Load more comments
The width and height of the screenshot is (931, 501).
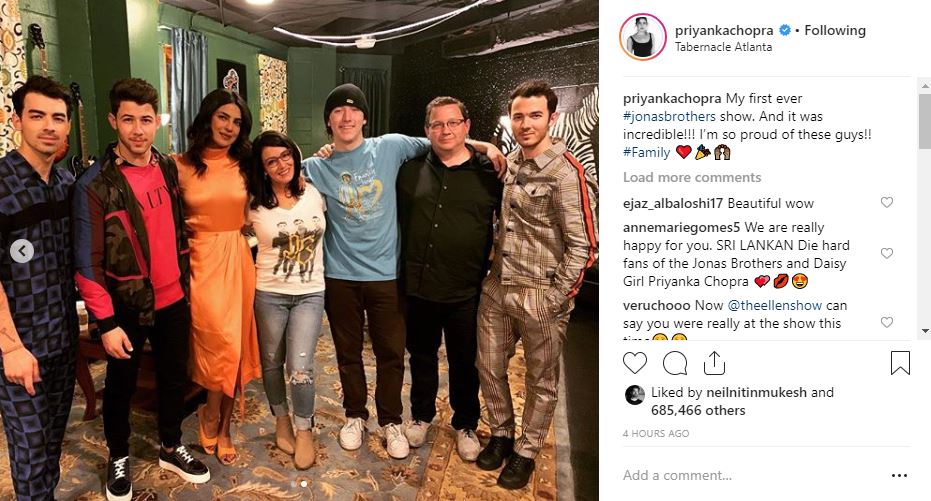click(x=692, y=177)
